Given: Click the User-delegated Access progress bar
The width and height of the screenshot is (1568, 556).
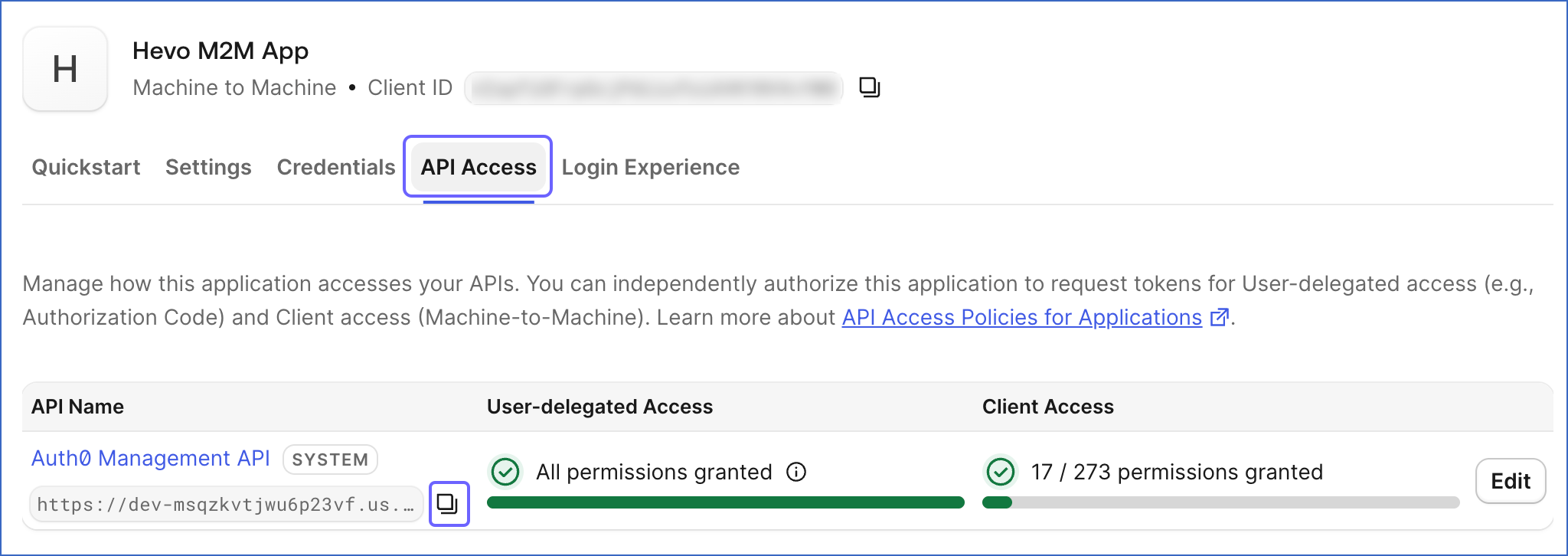Looking at the screenshot, I should tap(726, 502).
